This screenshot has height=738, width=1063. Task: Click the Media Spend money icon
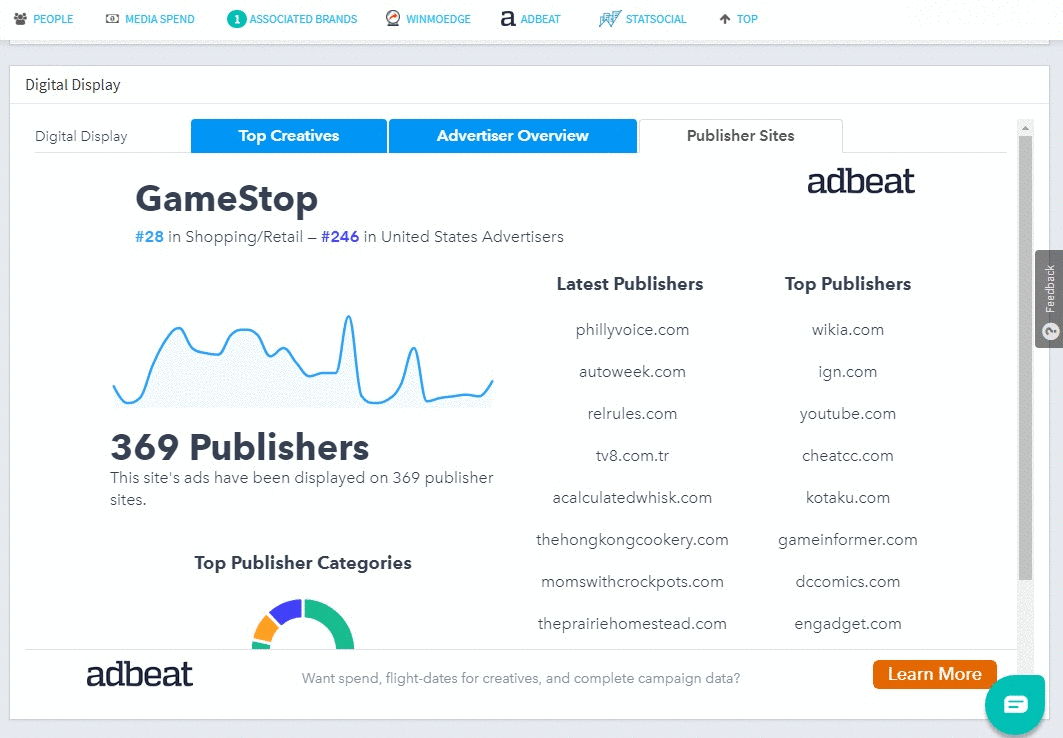(112, 19)
